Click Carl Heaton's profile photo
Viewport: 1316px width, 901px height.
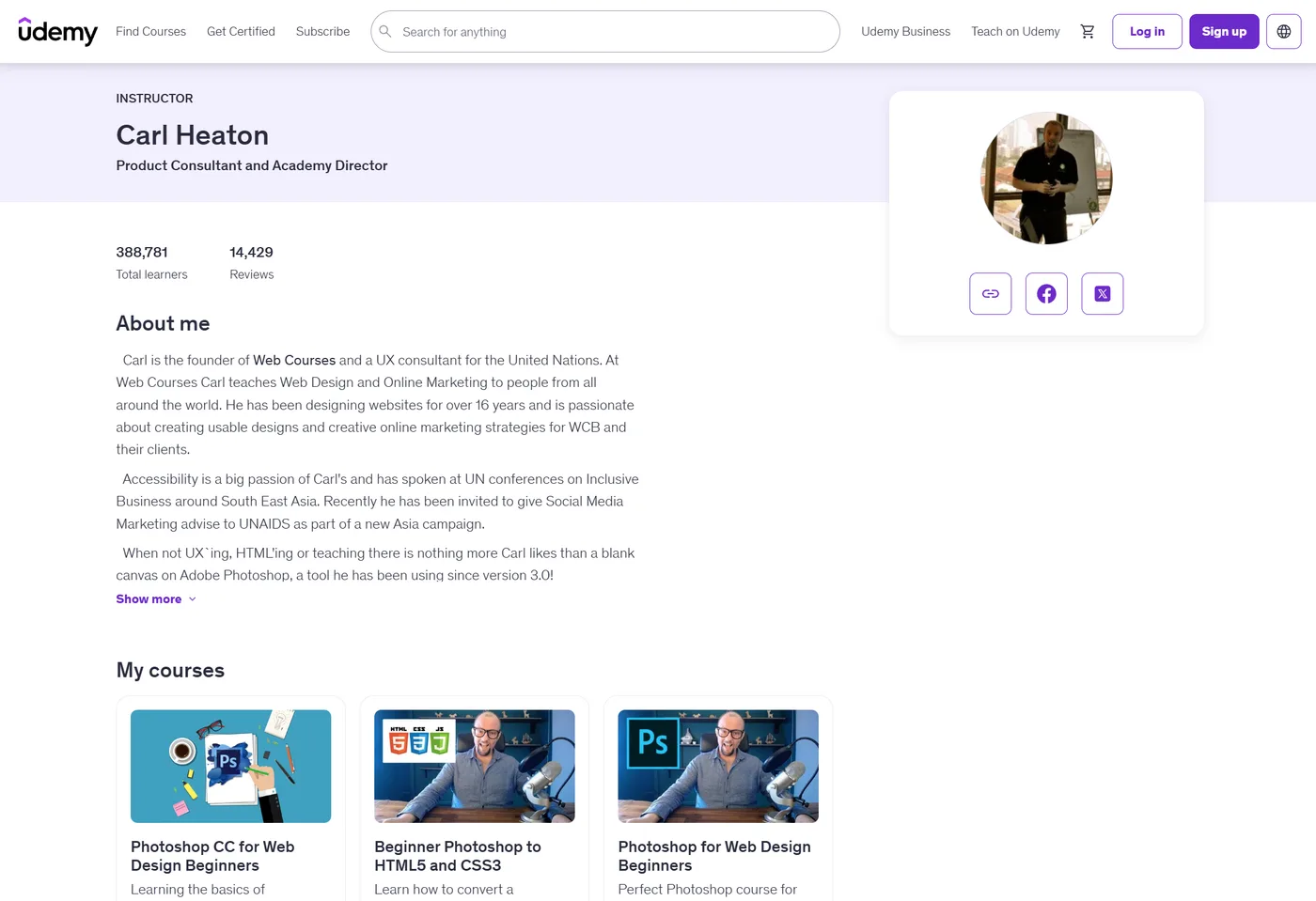(1046, 178)
